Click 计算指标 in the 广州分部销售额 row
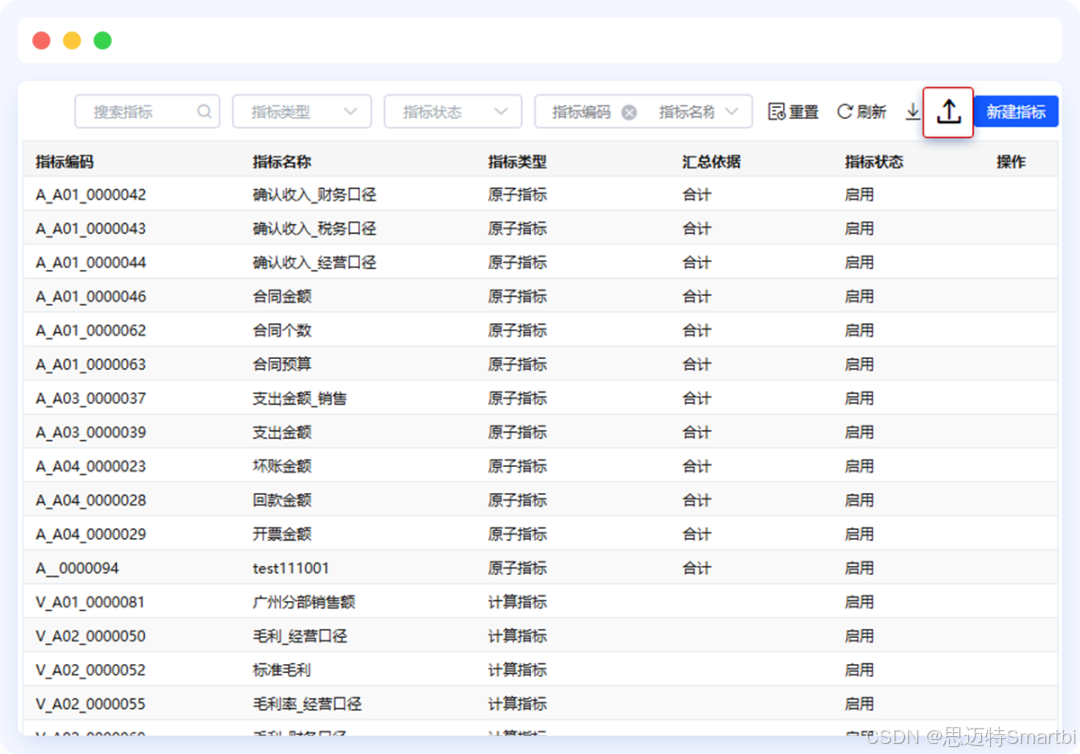 coord(517,603)
